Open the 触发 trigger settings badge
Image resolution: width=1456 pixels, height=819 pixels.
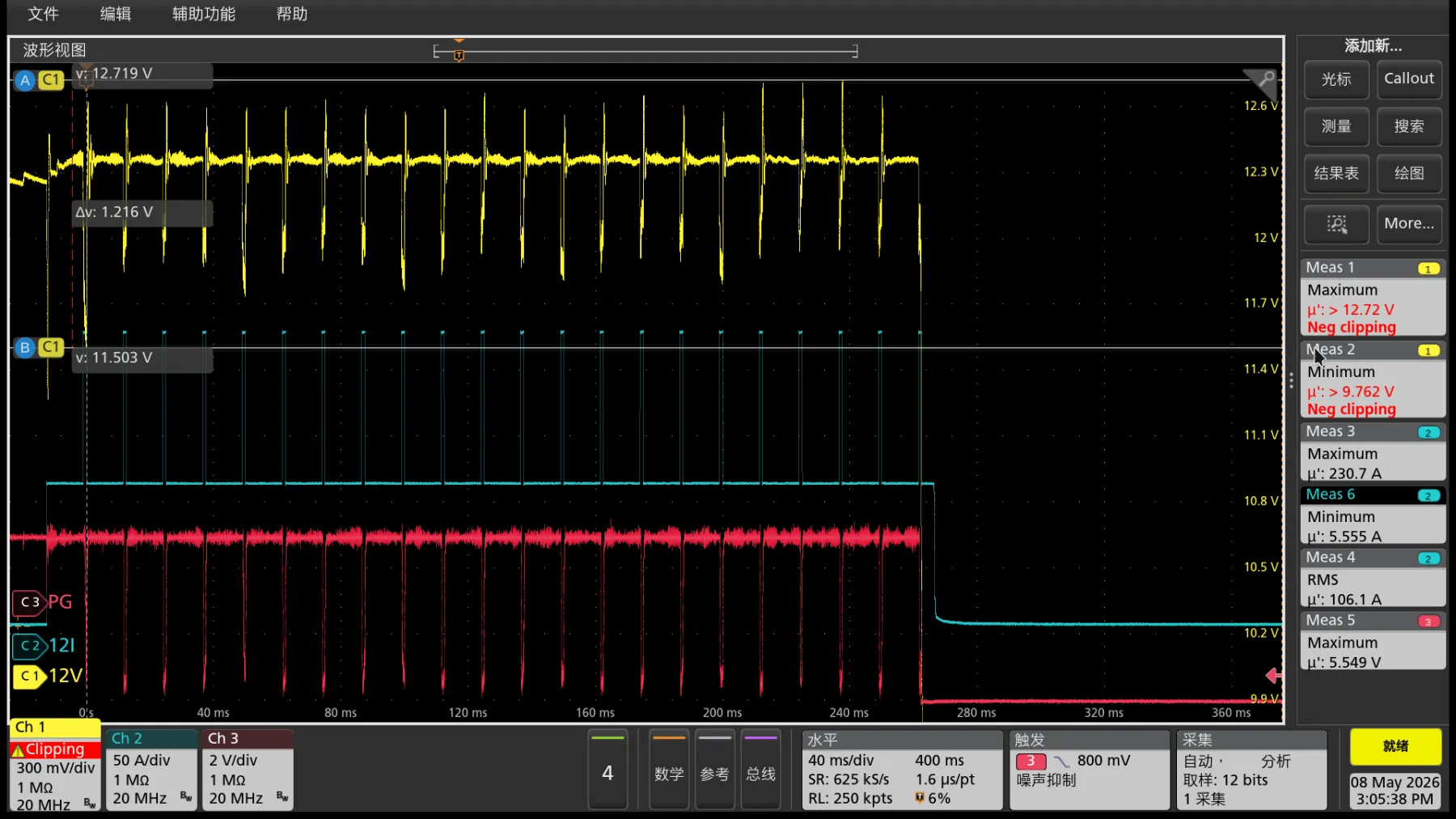pos(1090,770)
